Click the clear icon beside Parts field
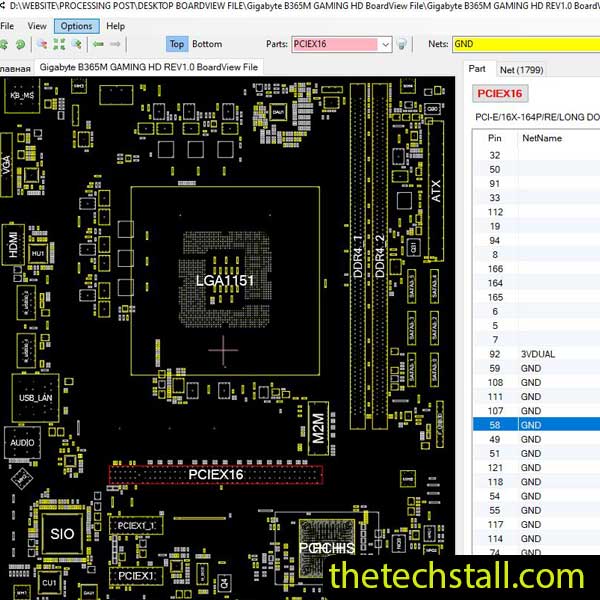This screenshot has width=600, height=600. pyautogui.click(x=402, y=44)
